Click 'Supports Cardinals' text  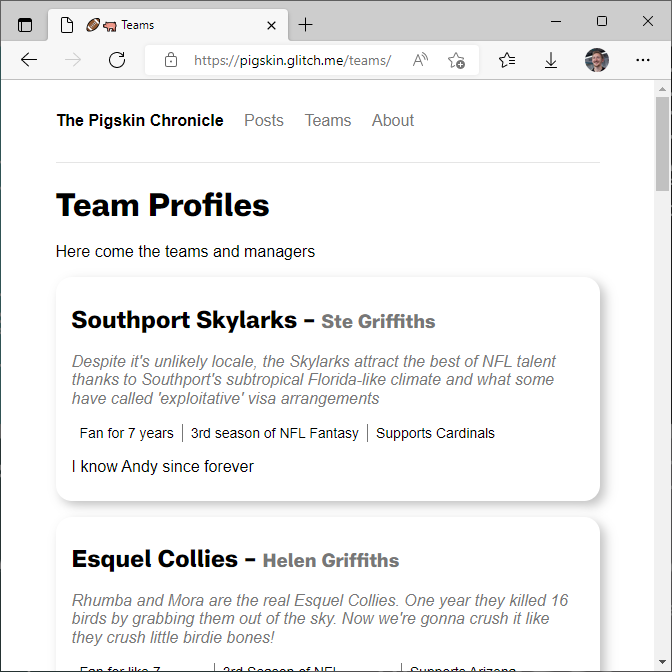pyautogui.click(x=435, y=433)
